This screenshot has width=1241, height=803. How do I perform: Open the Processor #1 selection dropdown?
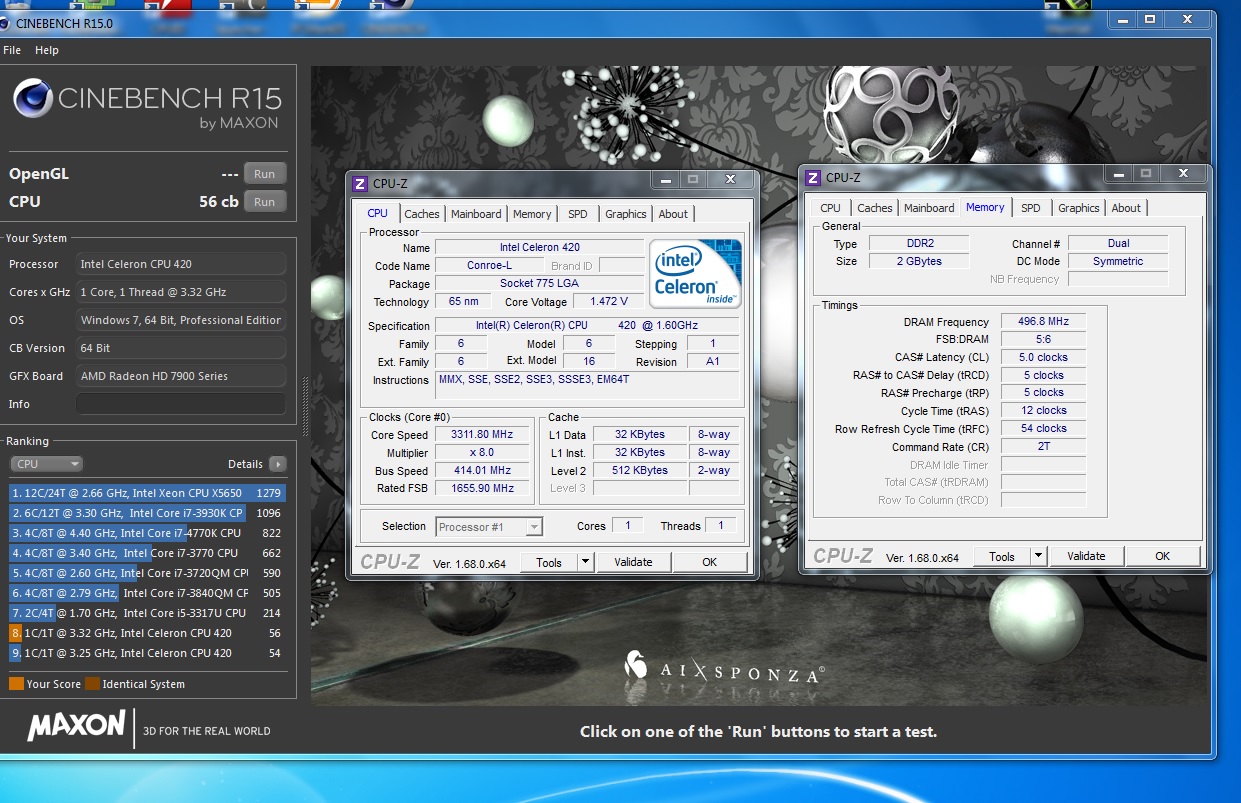pyautogui.click(x=489, y=527)
